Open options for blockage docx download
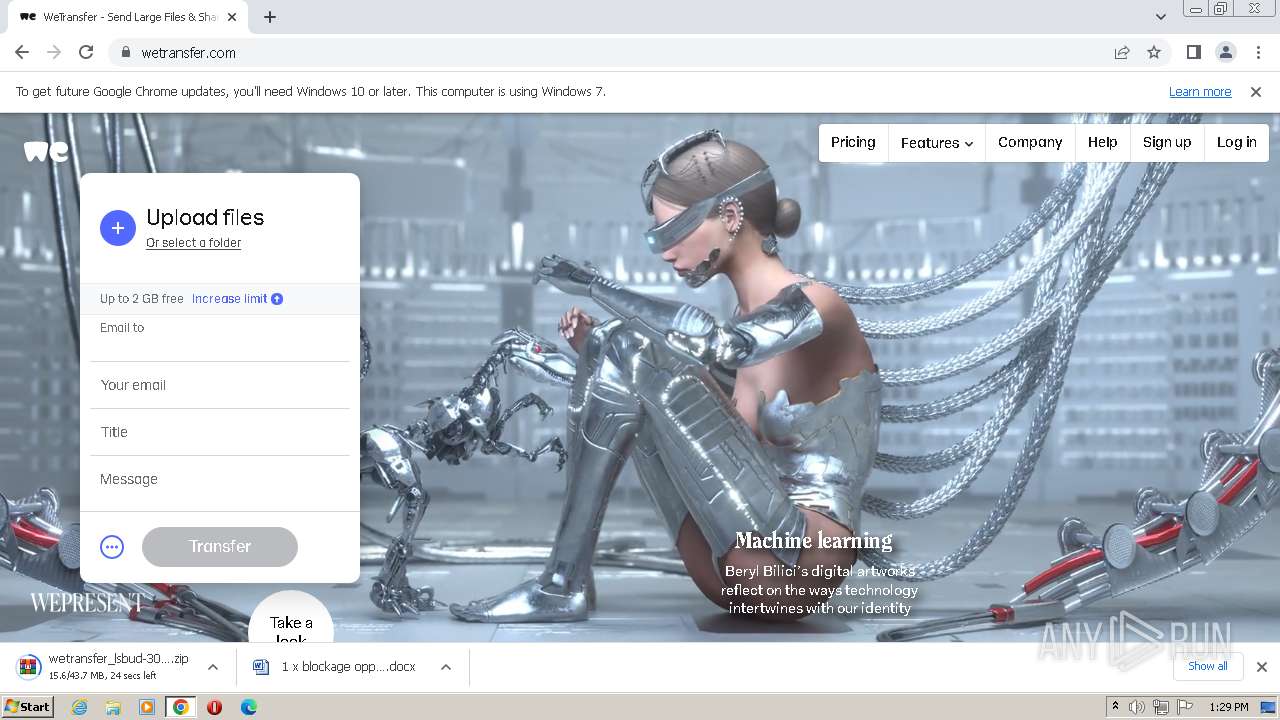 tap(446, 667)
